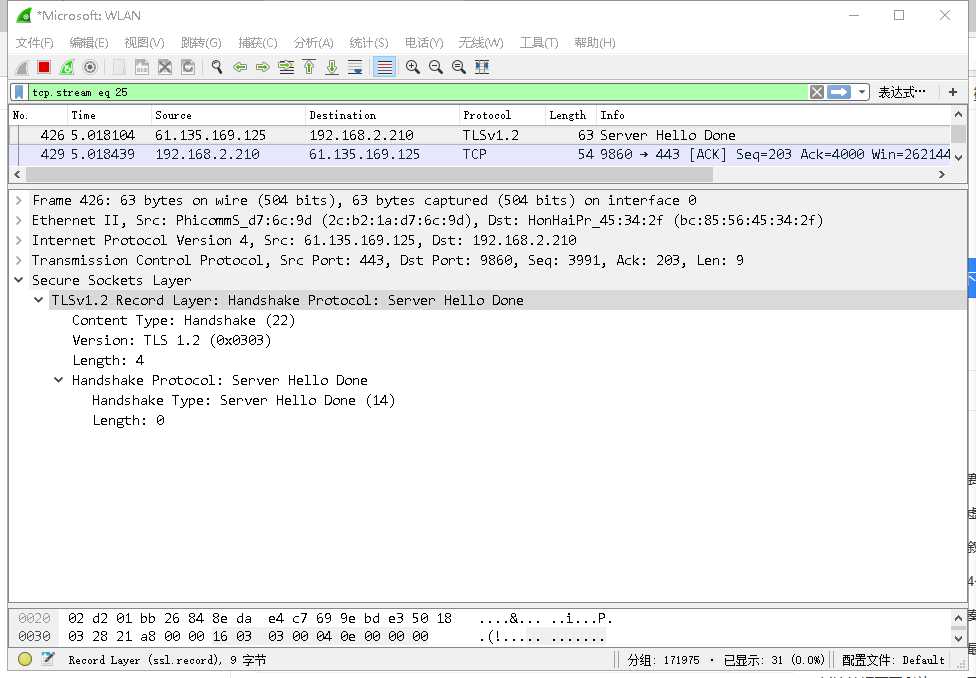Open the 表达式 expression builder

pyautogui.click(x=901, y=92)
